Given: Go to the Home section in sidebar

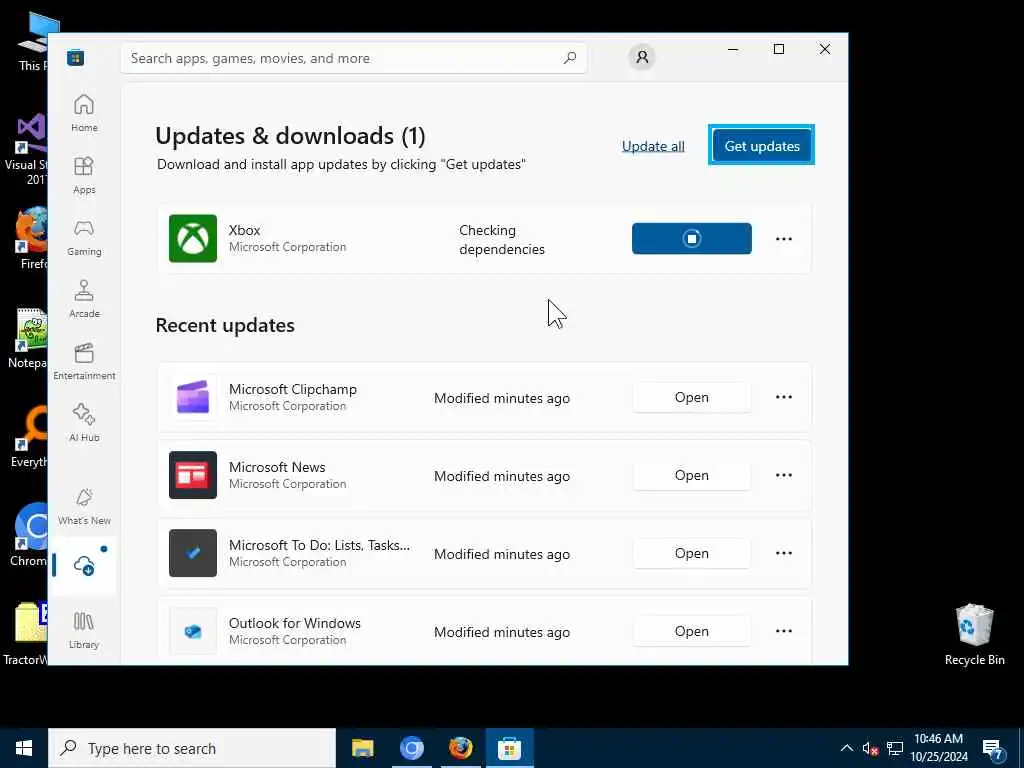Looking at the screenshot, I should point(84,114).
